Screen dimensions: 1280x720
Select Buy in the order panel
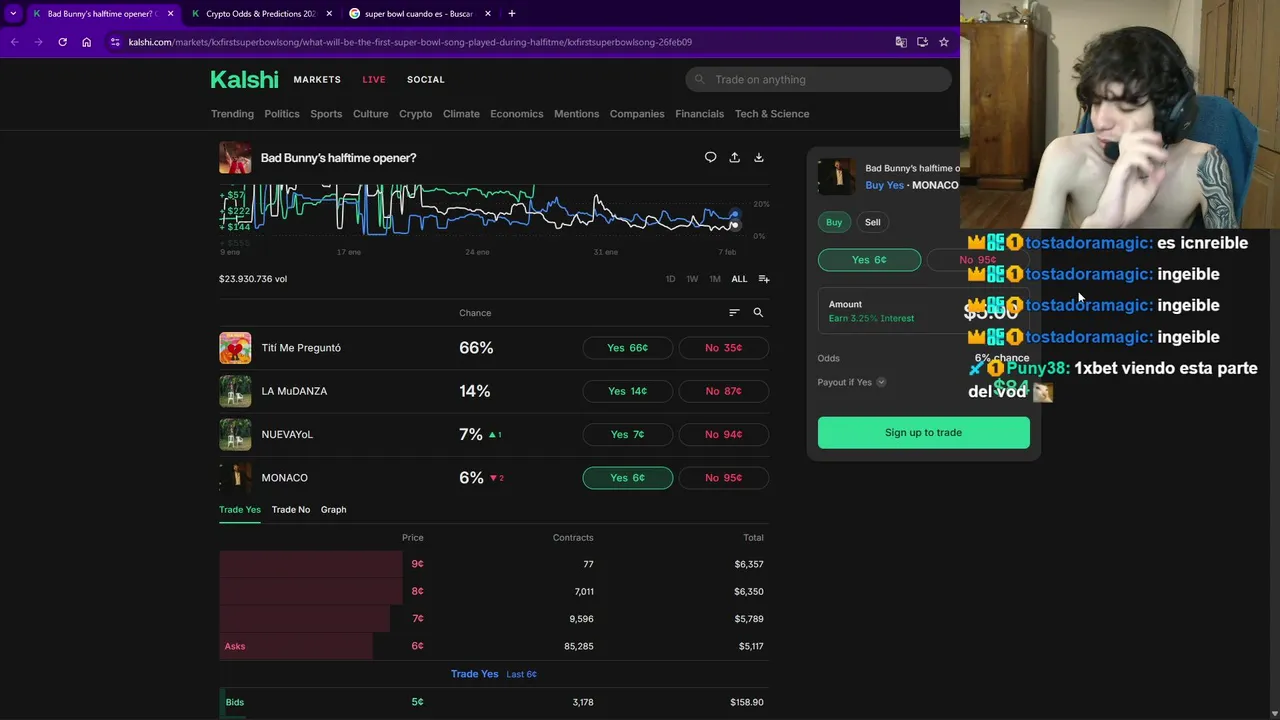(834, 222)
